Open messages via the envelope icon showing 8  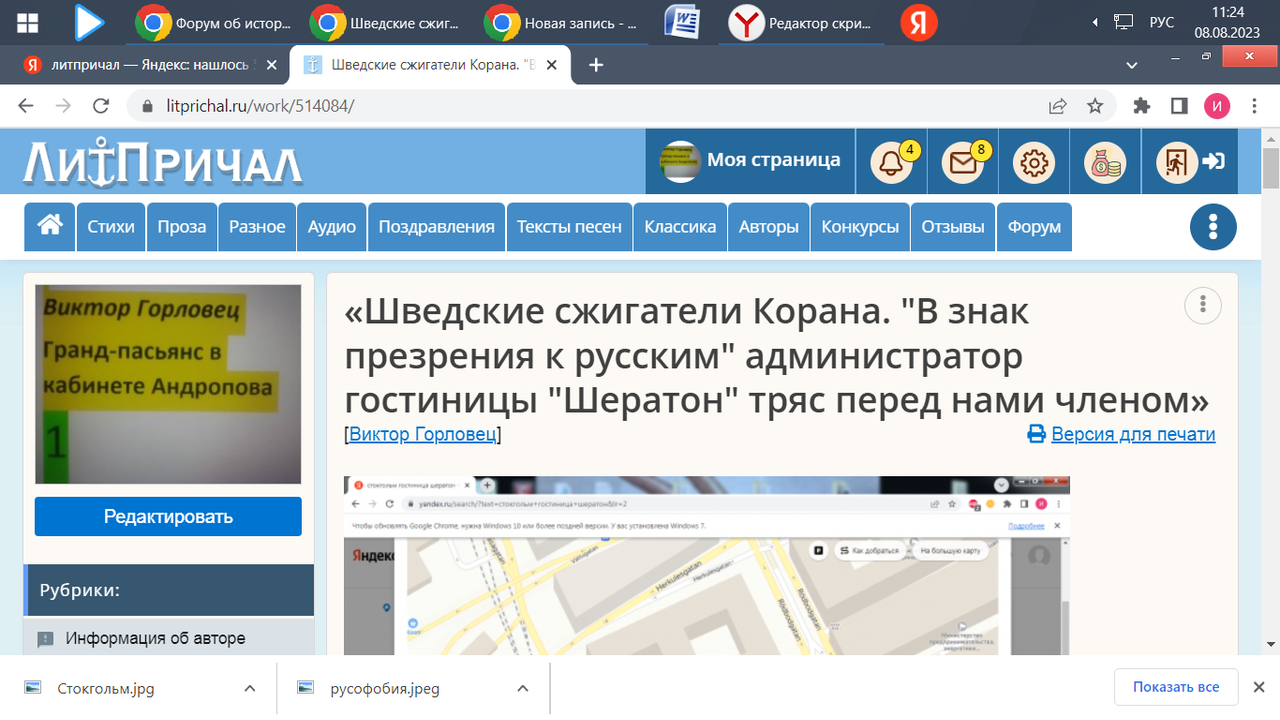[963, 161]
